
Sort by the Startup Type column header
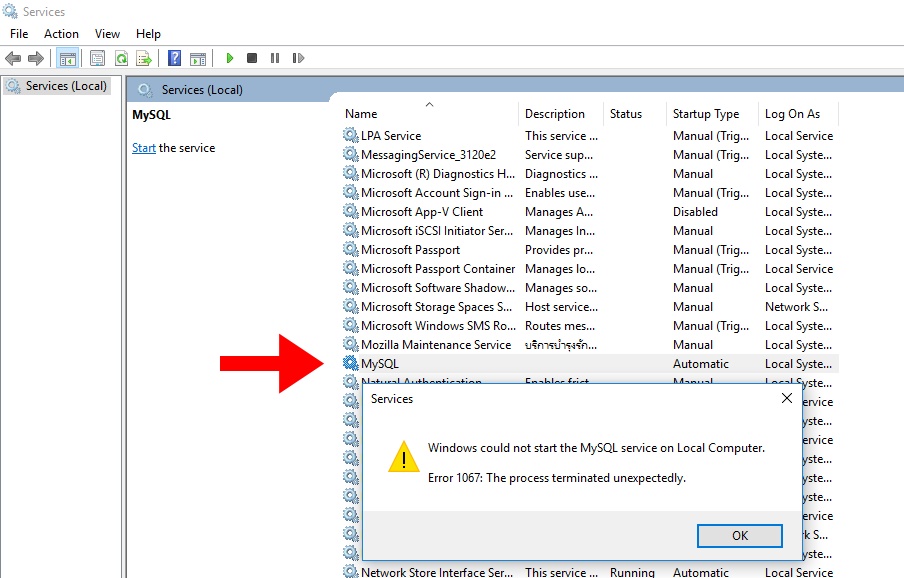(712, 114)
